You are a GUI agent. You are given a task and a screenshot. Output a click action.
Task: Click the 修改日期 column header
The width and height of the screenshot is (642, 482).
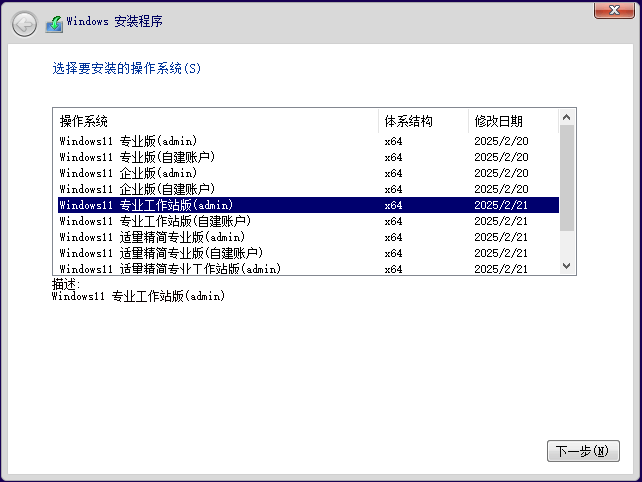513,121
